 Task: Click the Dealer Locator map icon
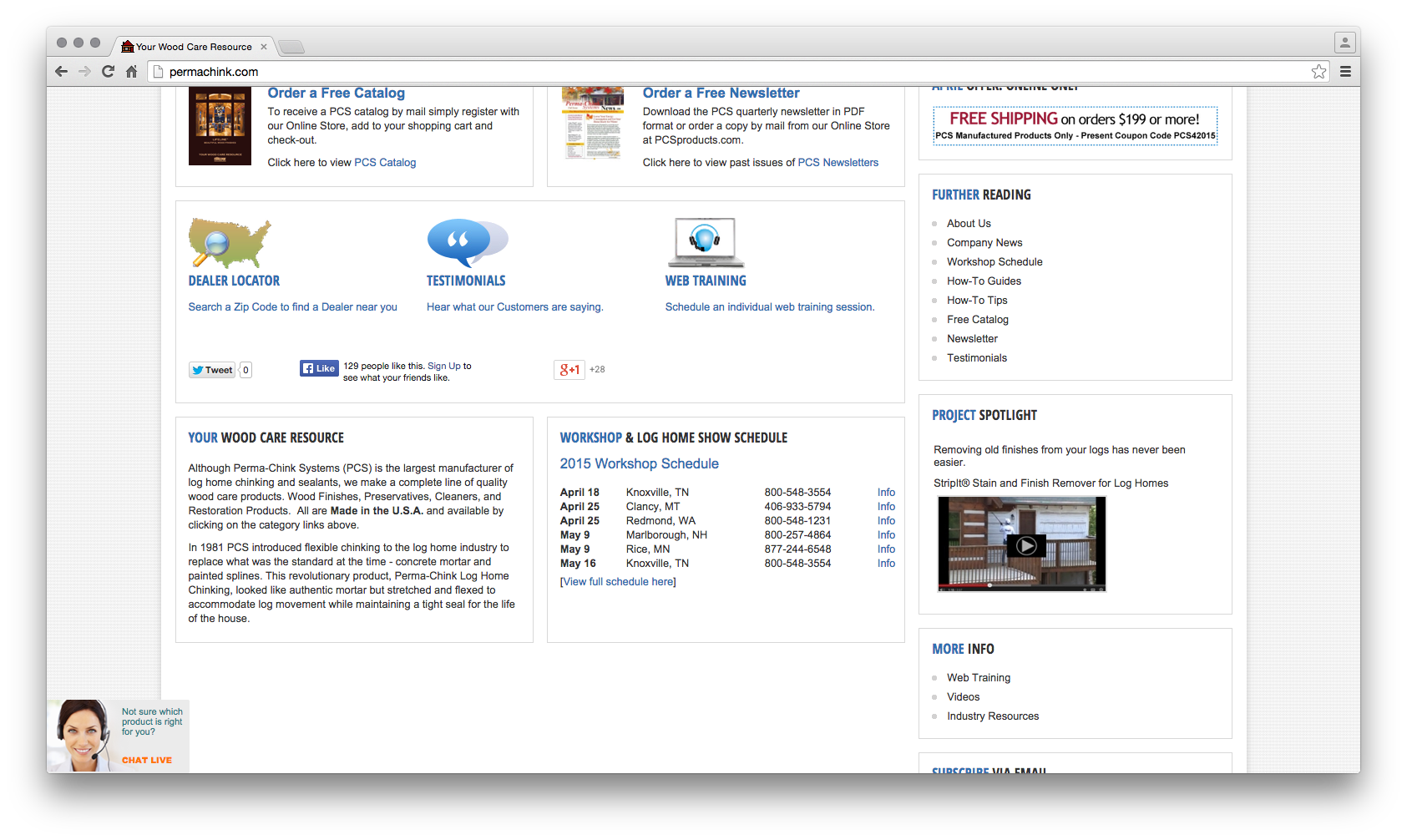pyautogui.click(x=230, y=243)
